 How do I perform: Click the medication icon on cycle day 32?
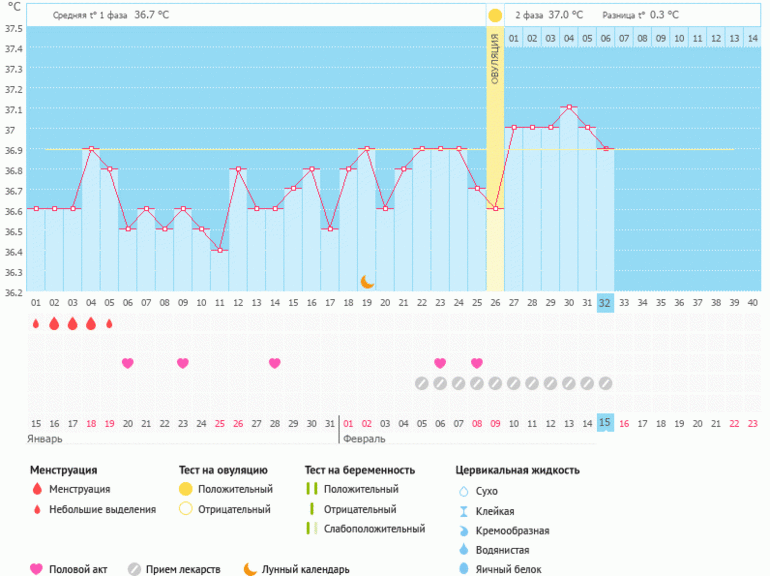tap(605, 383)
